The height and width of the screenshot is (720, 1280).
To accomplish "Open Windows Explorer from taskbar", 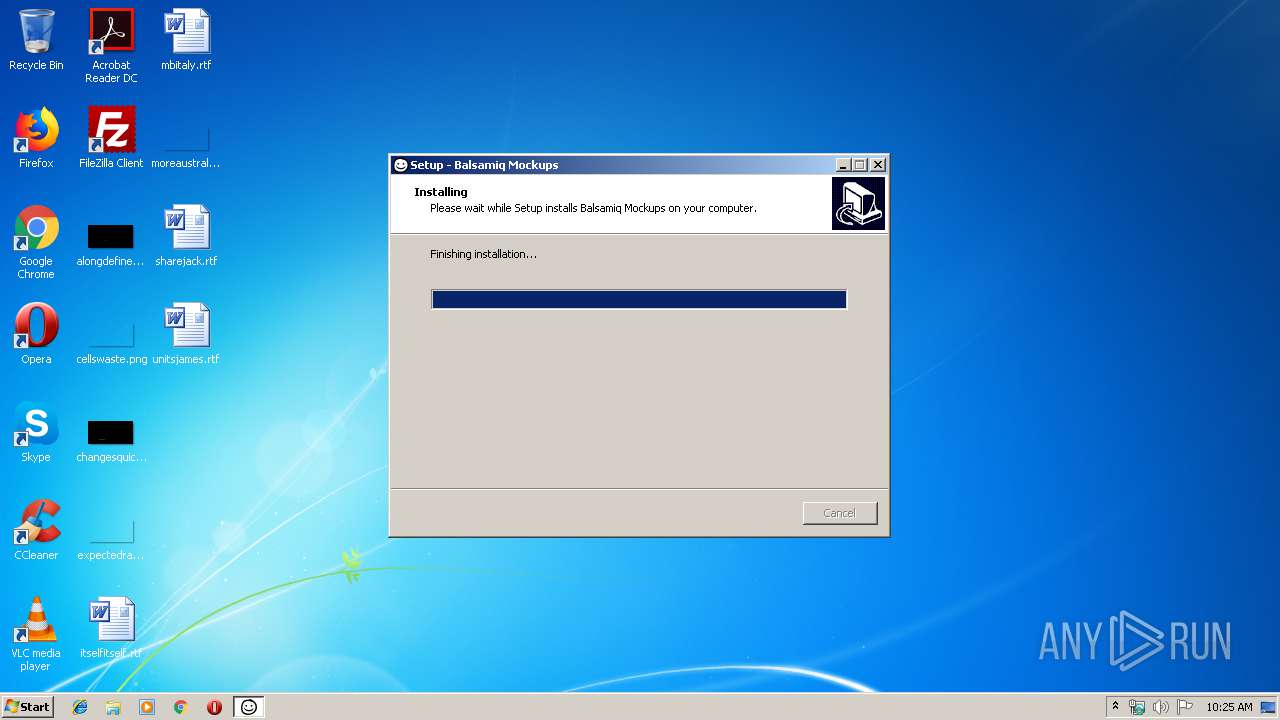I will [113, 707].
